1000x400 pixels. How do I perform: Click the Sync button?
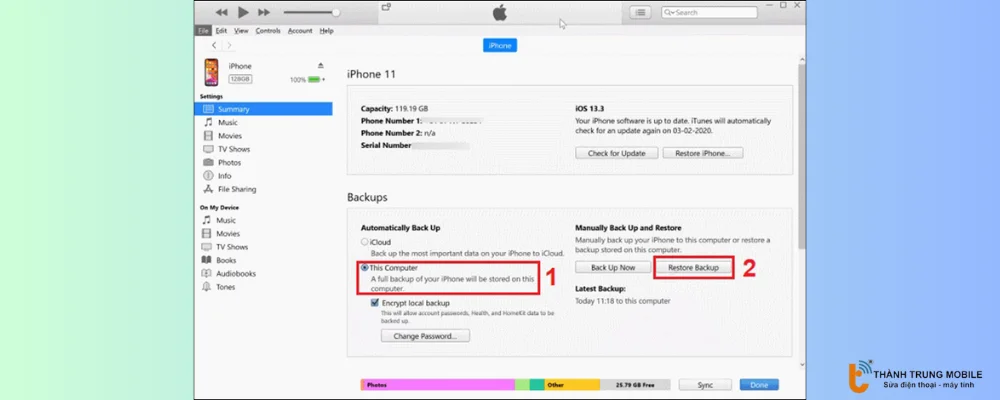pyautogui.click(x=705, y=385)
